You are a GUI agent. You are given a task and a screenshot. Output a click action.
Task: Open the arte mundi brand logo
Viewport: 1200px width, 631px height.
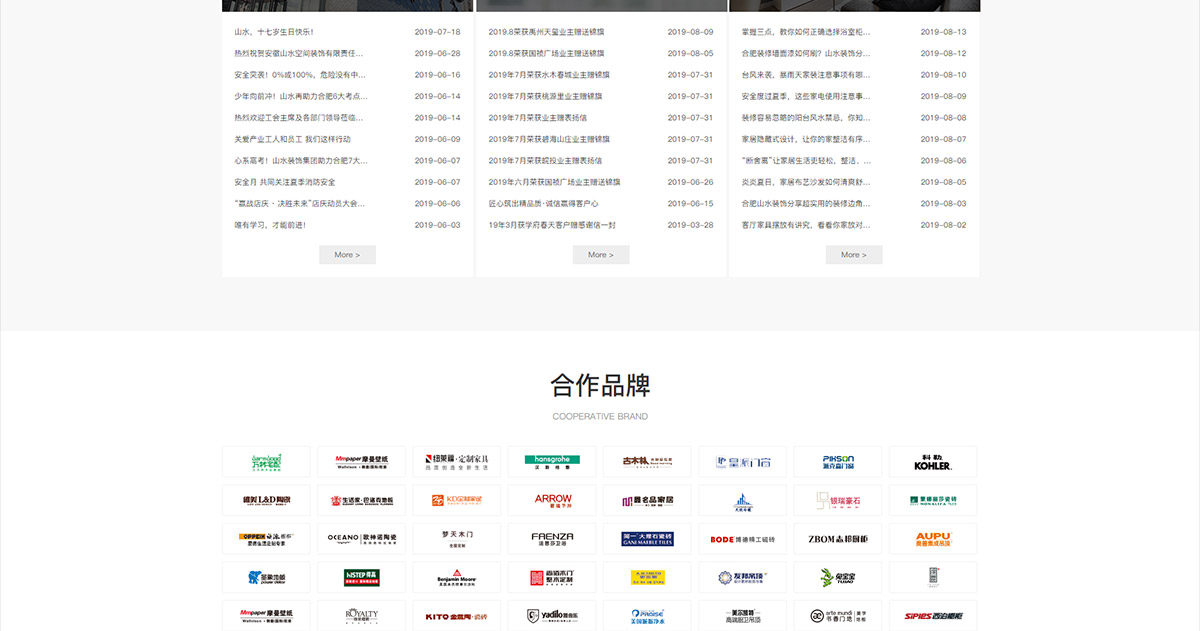pyautogui.click(x=838, y=615)
